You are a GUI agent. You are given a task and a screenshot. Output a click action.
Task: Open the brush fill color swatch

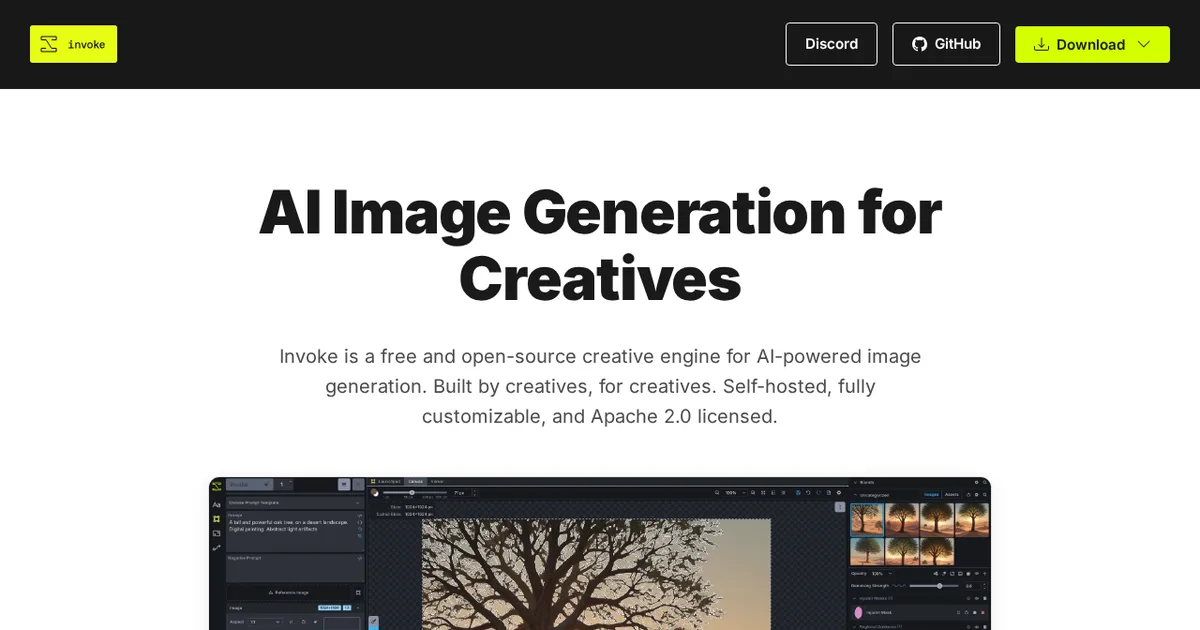click(x=375, y=492)
